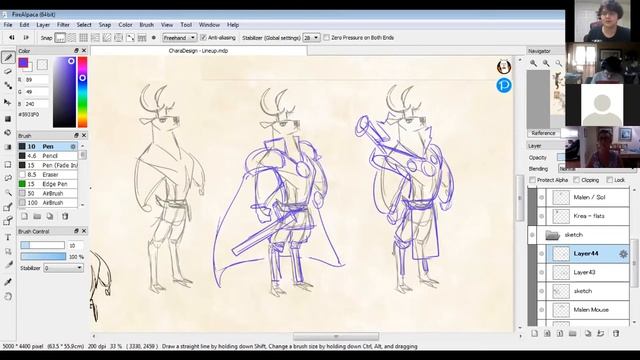Image resolution: width=640 pixels, height=360 pixels.
Task: Open Pen brush settings gear
Action: [73, 146]
